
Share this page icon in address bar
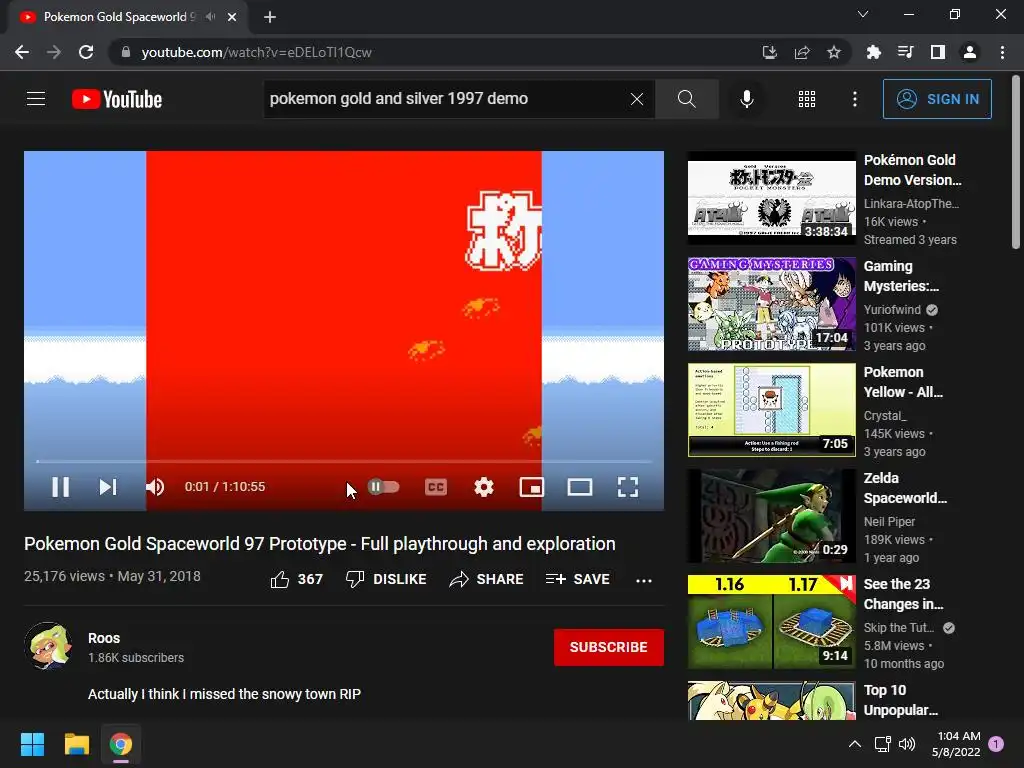802,52
